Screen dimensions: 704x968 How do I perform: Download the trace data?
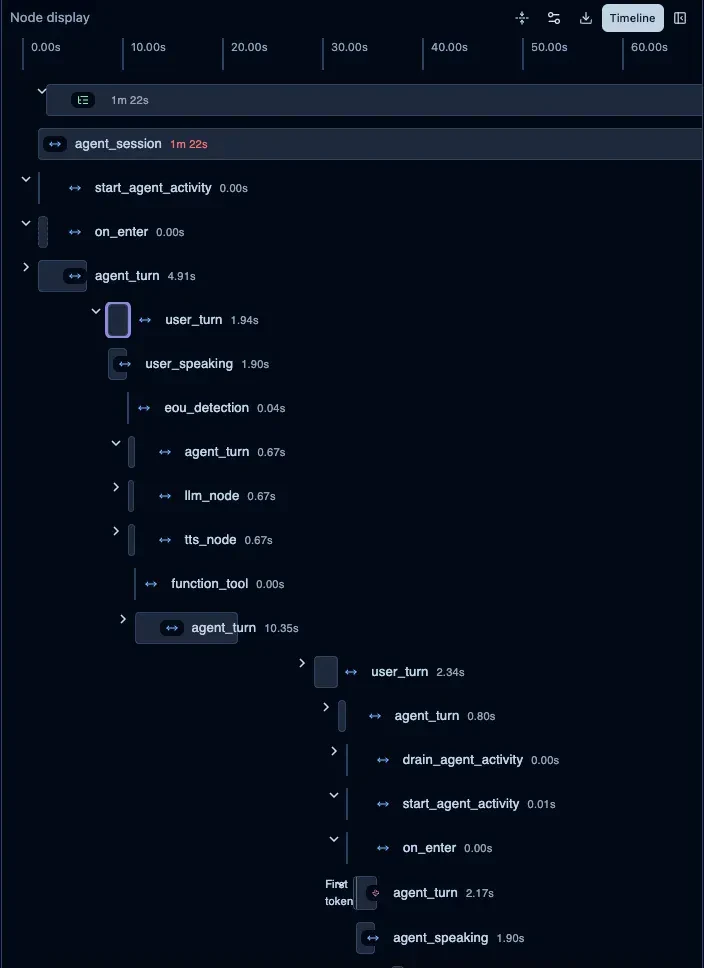pyautogui.click(x=586, y=18)
